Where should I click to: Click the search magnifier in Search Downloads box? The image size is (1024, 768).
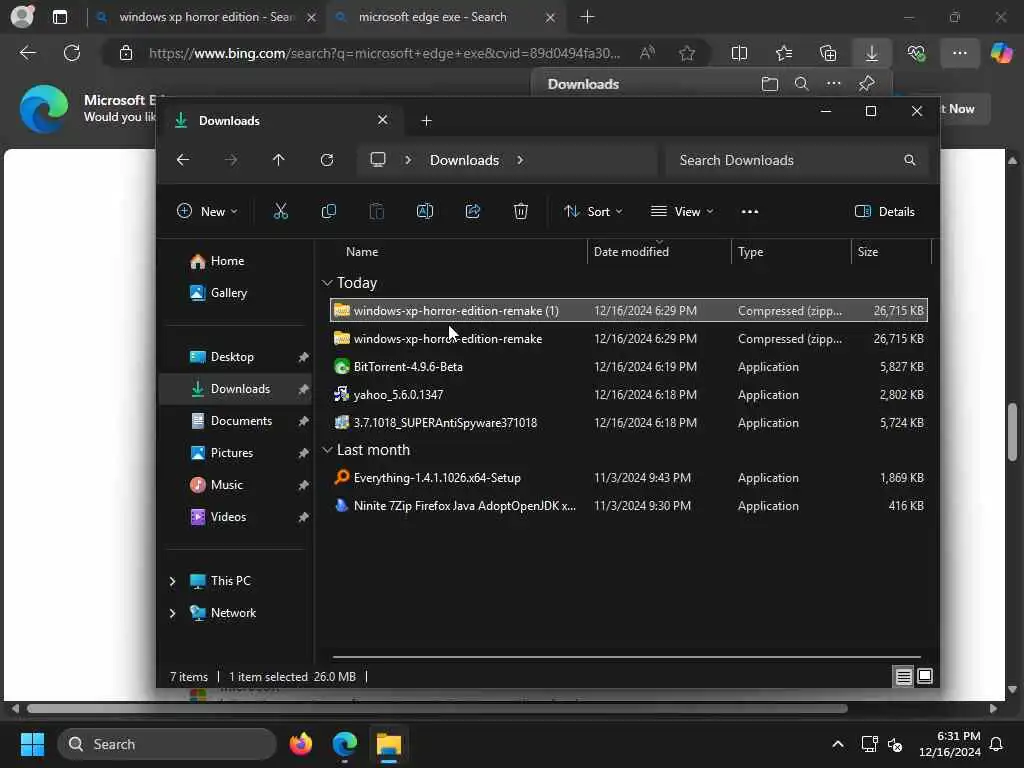[x=909, y=160]
